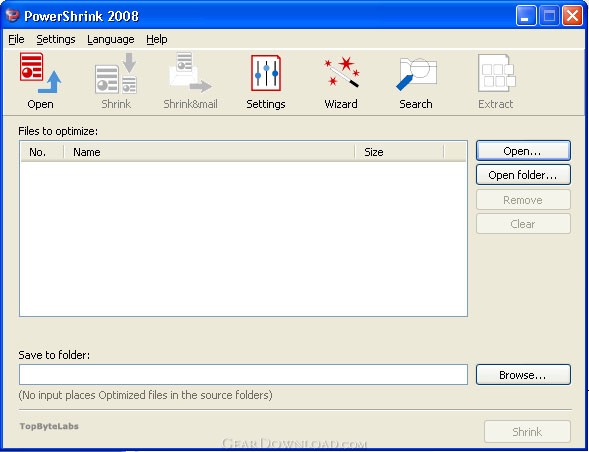589x452 pixels.
Task: Open the File menu
Action: click(16, 39)
